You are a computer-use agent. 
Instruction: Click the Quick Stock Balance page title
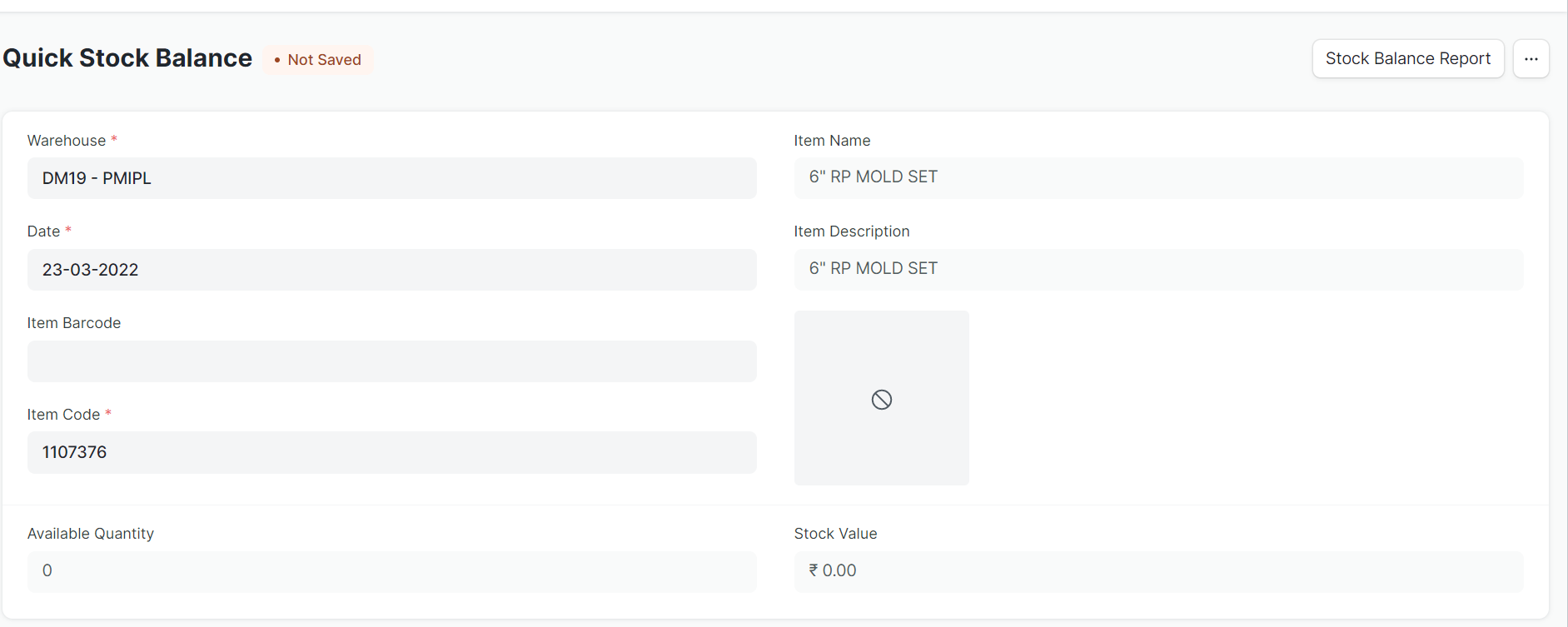[x=127, y=57]
